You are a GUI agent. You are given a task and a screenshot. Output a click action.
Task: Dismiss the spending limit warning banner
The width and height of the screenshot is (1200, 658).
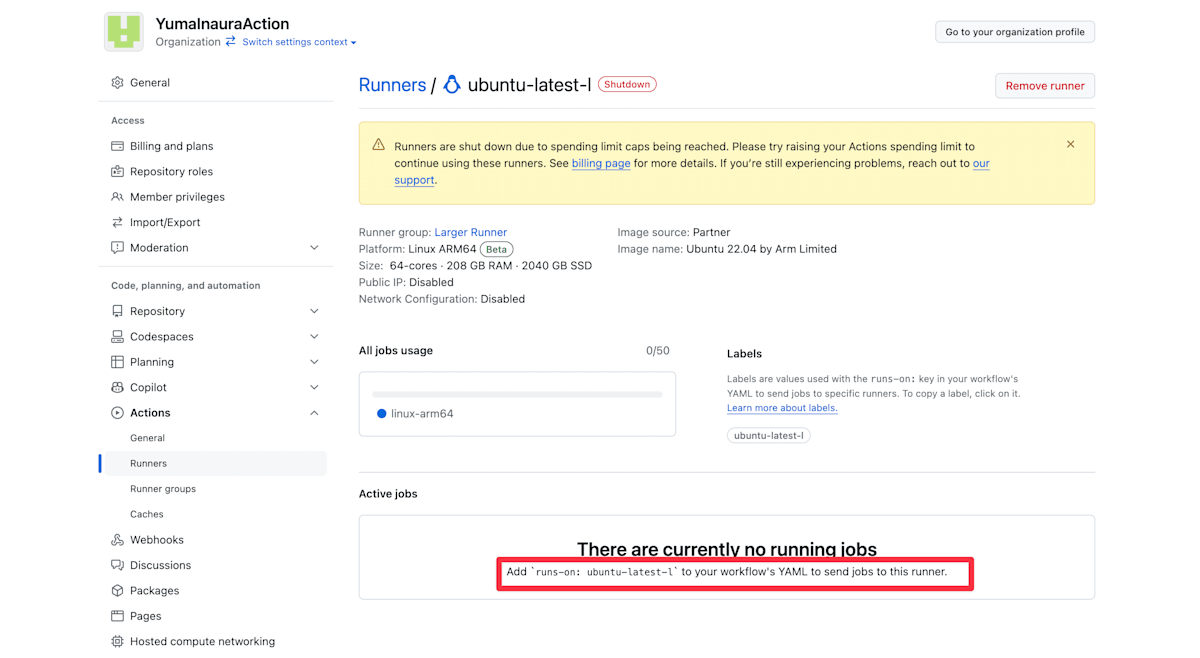click(1070, 145)
